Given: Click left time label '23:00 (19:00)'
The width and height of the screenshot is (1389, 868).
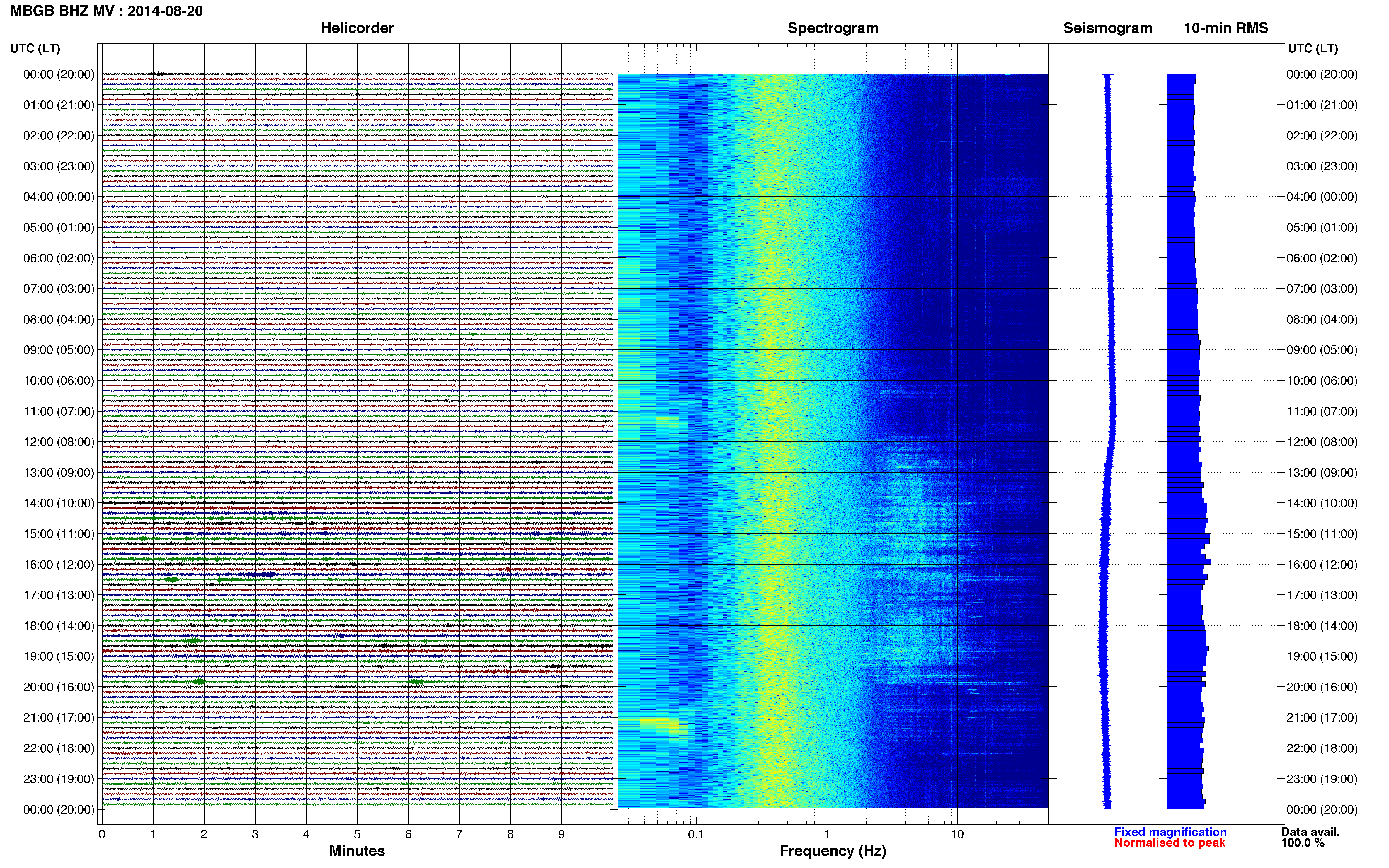Looking at the screenshot, I should click(59, 779).
